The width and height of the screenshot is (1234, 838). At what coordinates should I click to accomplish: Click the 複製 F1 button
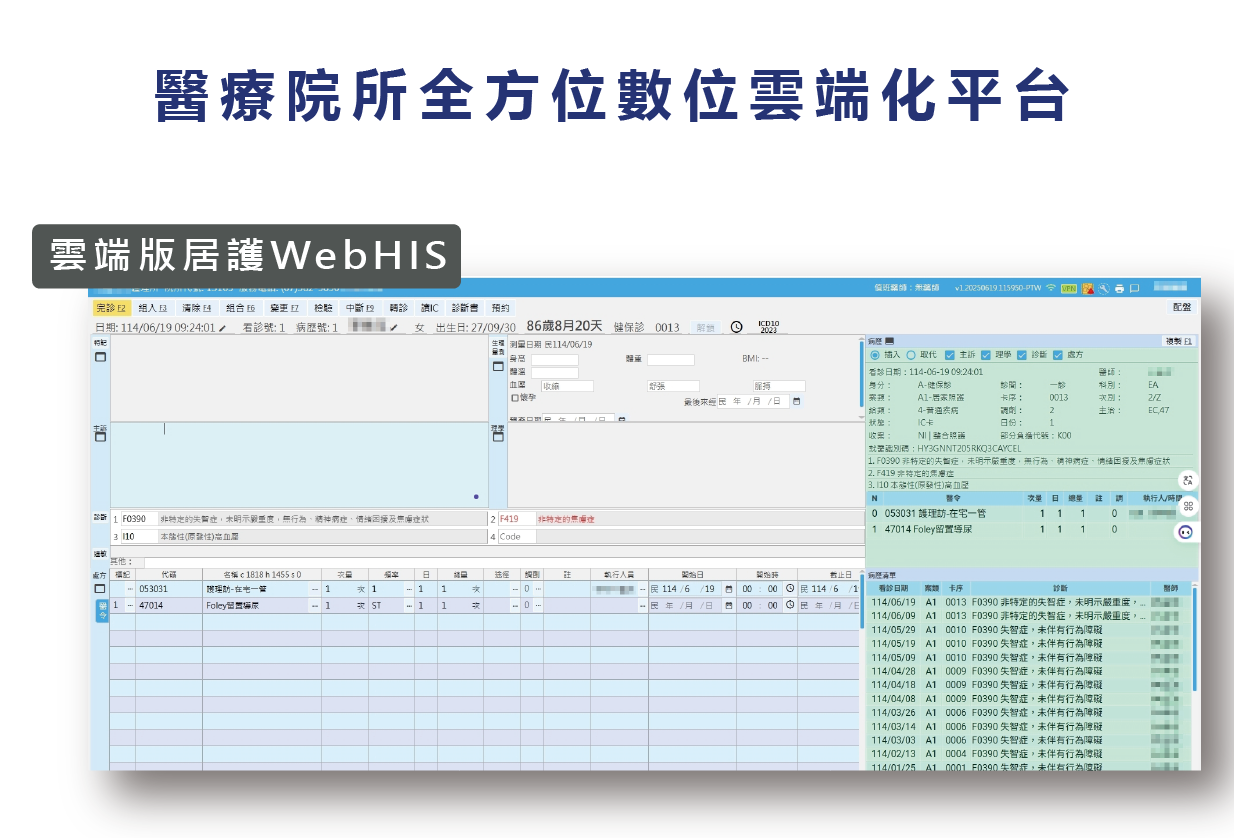click(1177, 340)
